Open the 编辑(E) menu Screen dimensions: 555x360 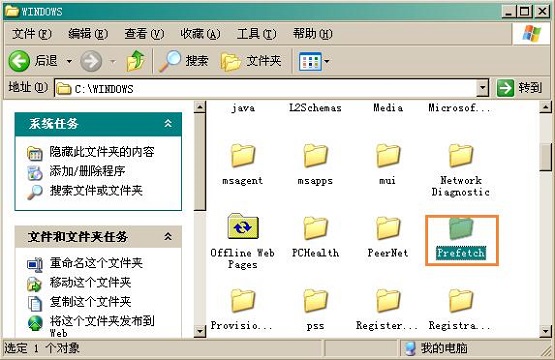pyautogui.click(x=88, y=34)
